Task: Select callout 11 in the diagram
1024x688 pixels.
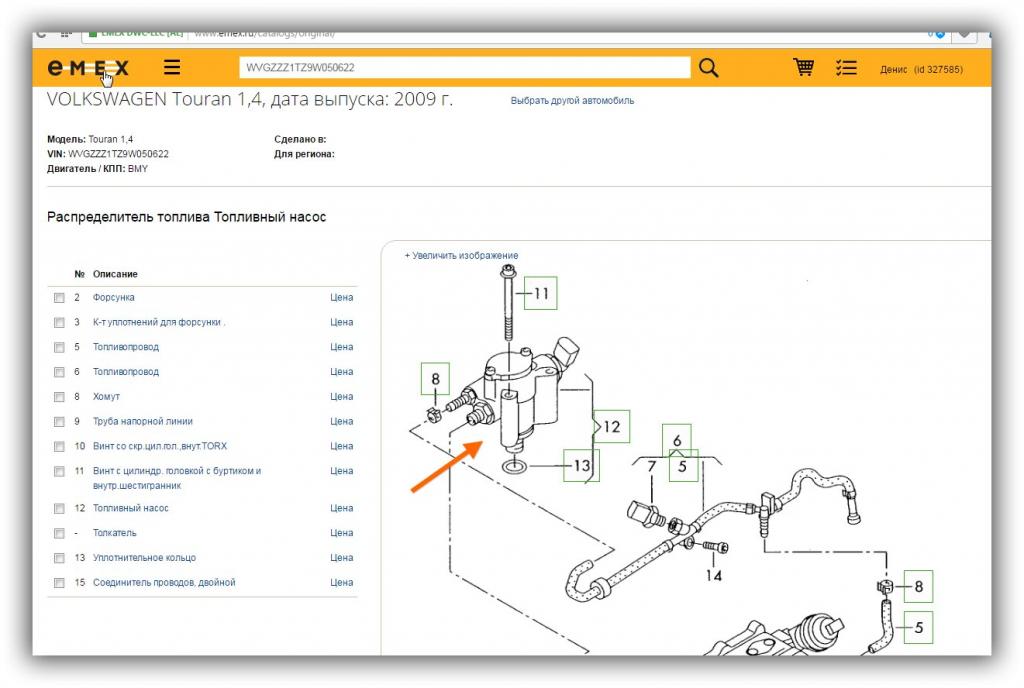Action: point(541,293)
